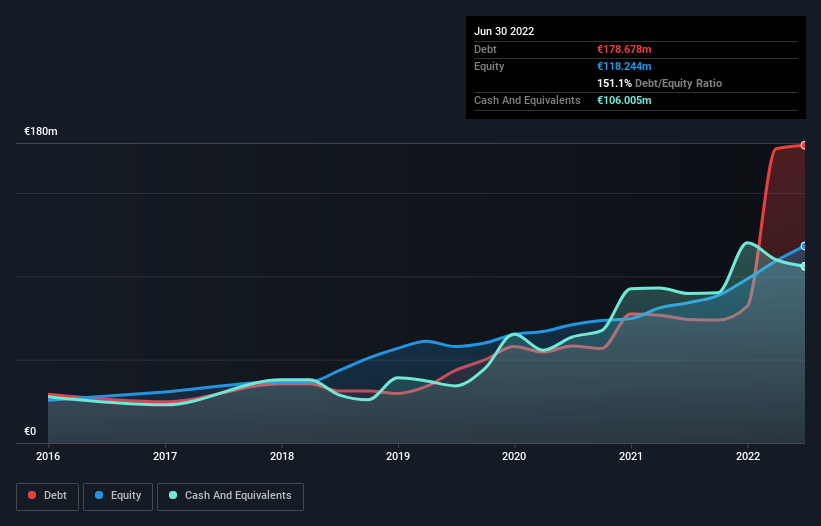Click the €0 y-axis label
The image size is (821, 526).
coord(30,431)
